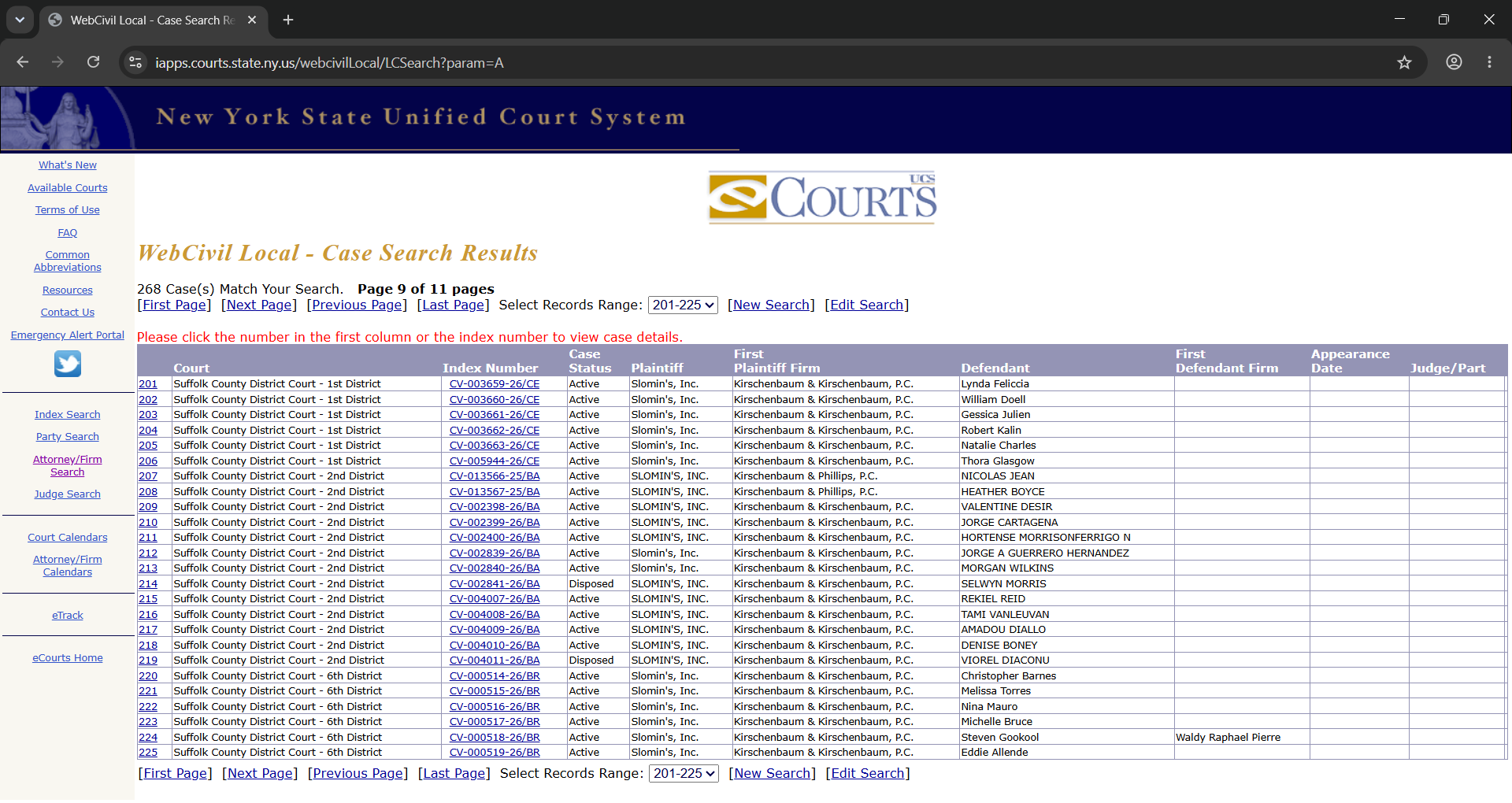Viewport: 1512px width, 803px height.
Task: Go to top Previous Page link
Action: (357, 305)
